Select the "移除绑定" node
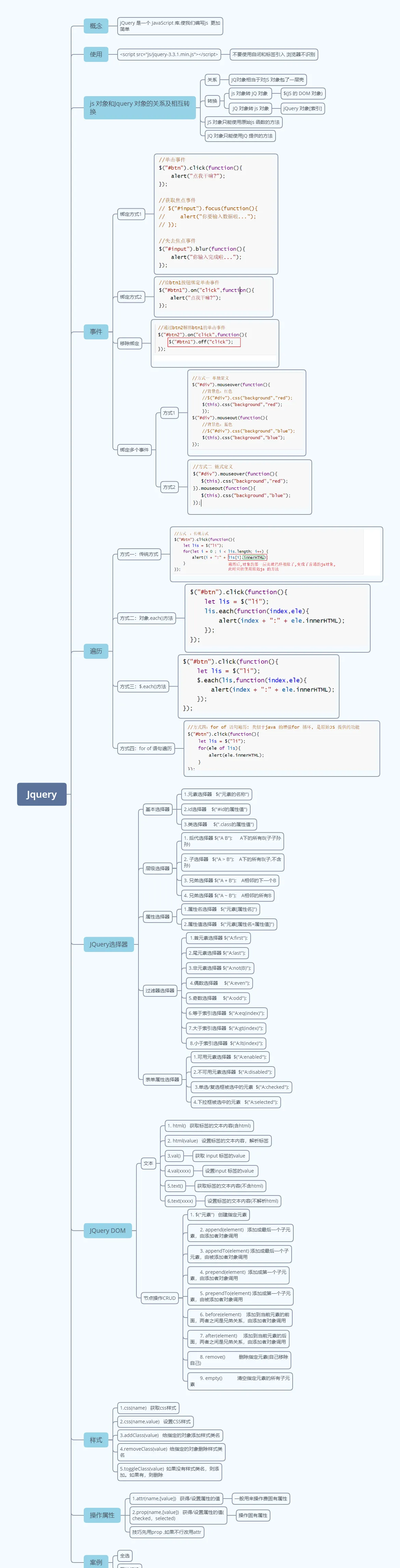 point(130,343)
